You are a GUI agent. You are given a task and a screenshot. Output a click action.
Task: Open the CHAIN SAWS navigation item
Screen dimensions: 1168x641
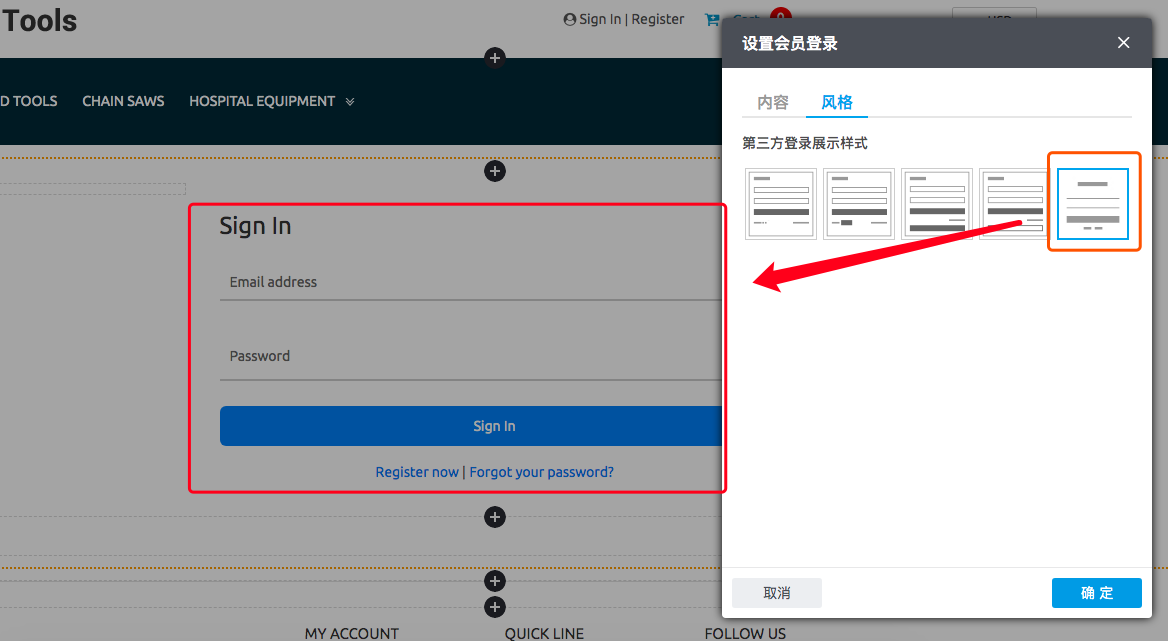pos(123,101)
